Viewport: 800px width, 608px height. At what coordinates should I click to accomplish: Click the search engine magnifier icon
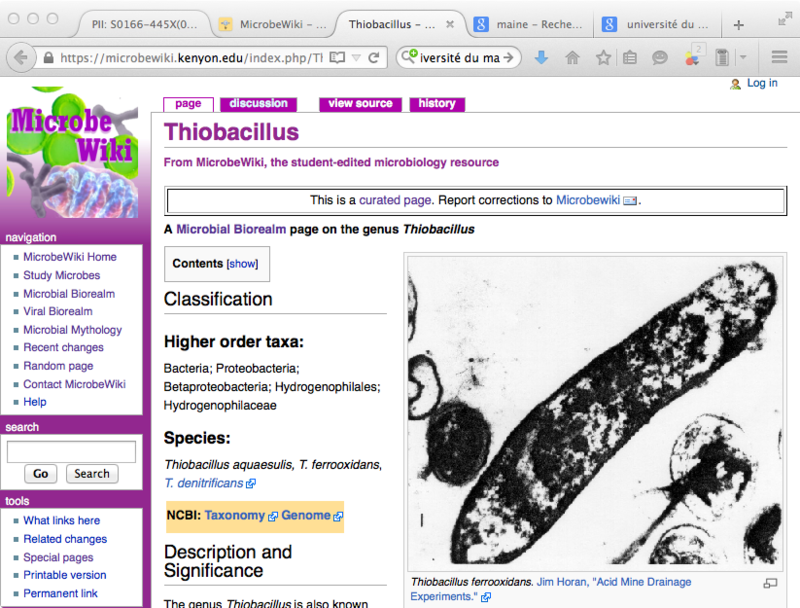coord(409,56)
